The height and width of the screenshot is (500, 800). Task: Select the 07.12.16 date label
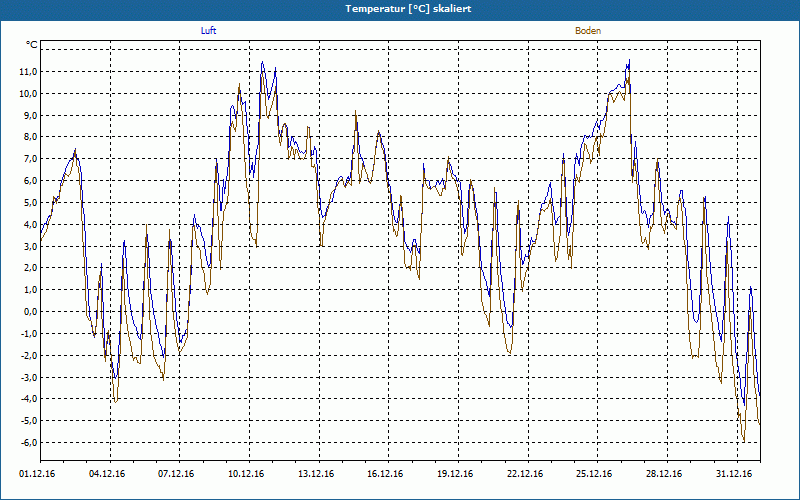point(177,474)
